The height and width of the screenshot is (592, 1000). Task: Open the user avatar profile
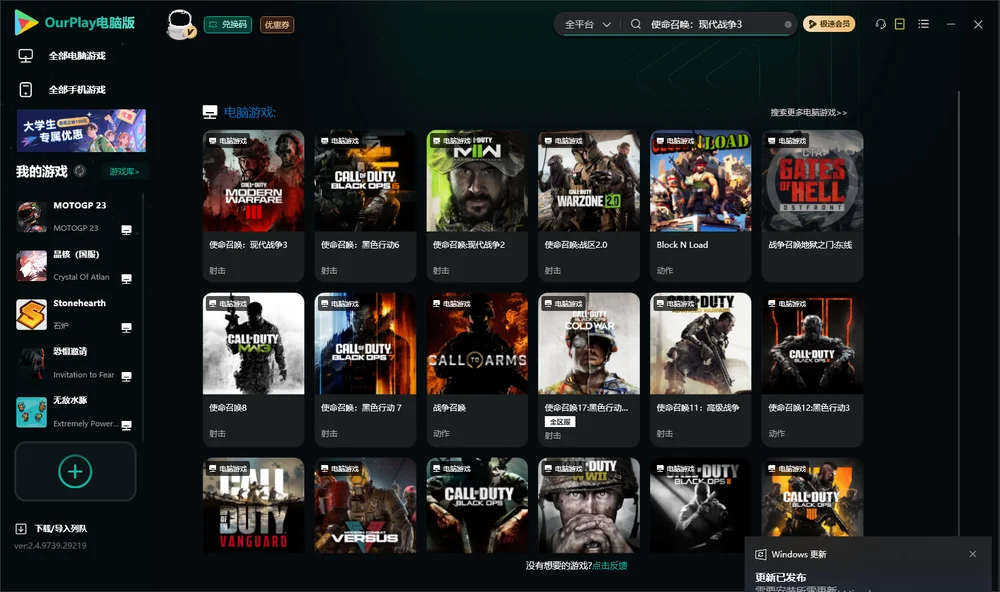(x=180, y=25)
